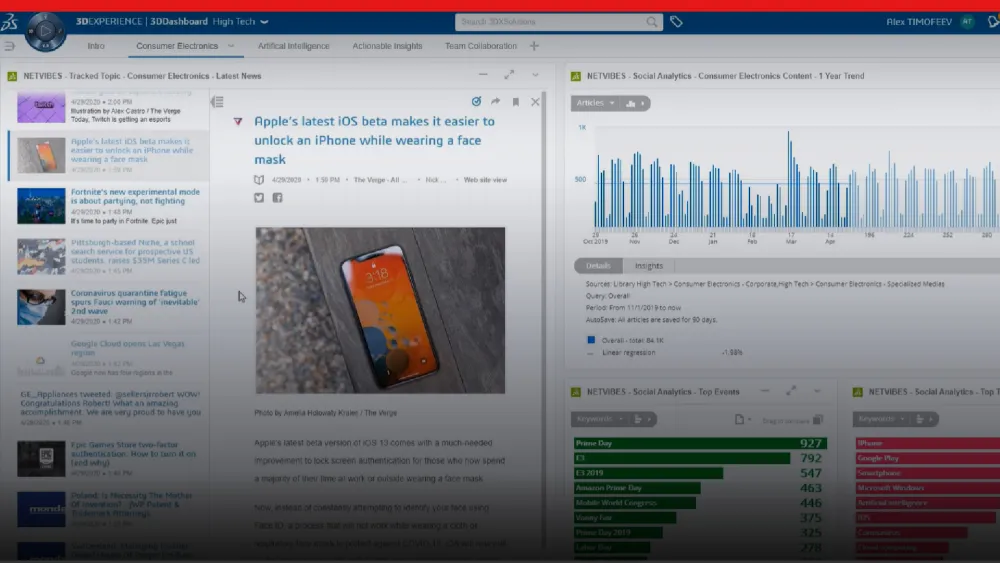Minimize the Top Events widget
1000x563 pixels.
click(765, 391)
